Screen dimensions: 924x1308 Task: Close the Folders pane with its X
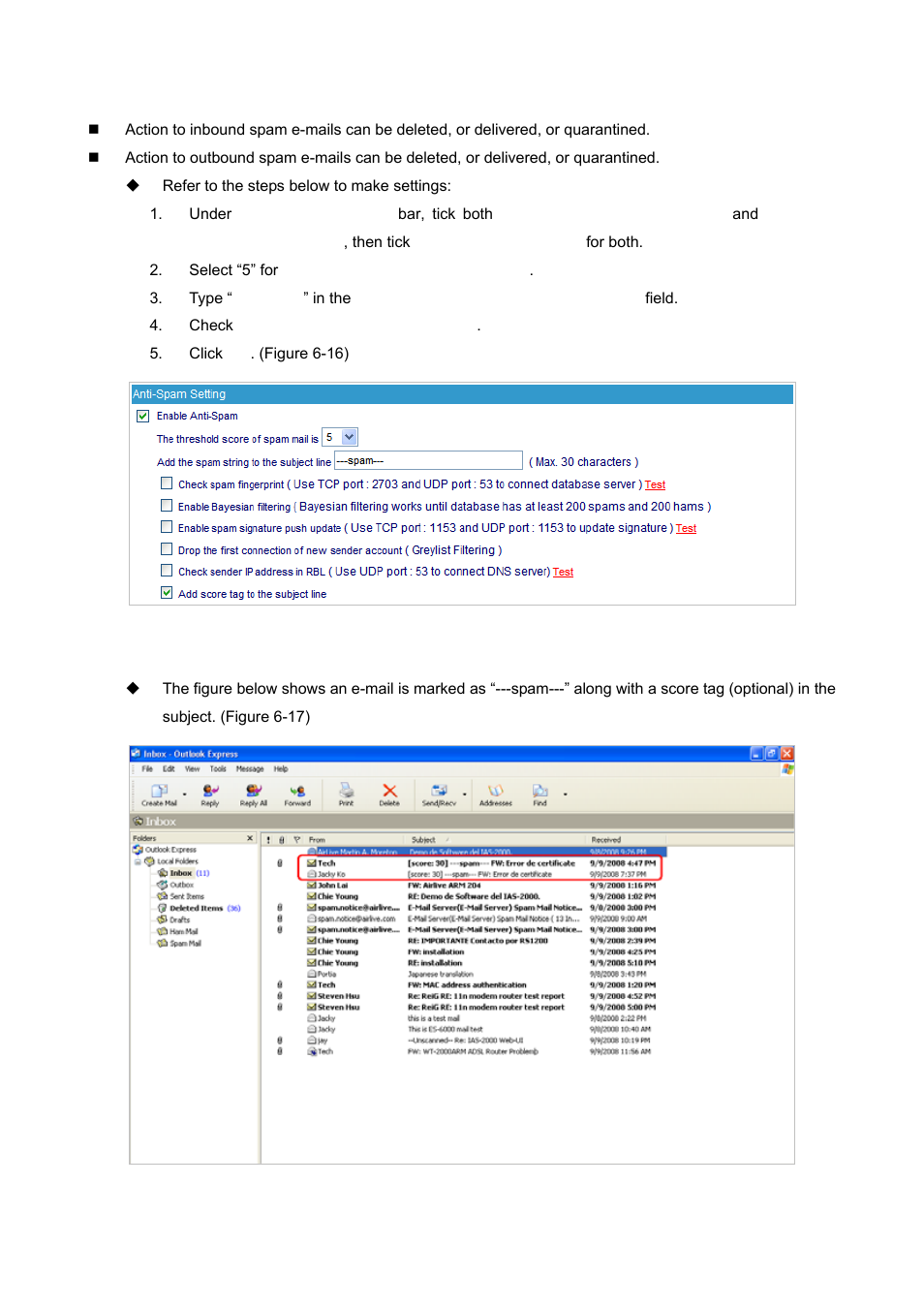point(250,838)
